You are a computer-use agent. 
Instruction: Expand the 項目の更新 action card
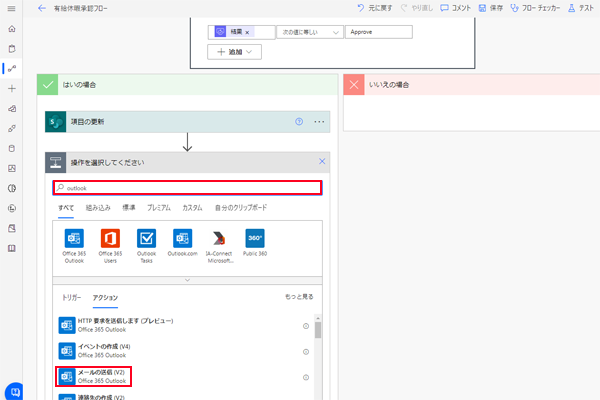pos(188,122)
